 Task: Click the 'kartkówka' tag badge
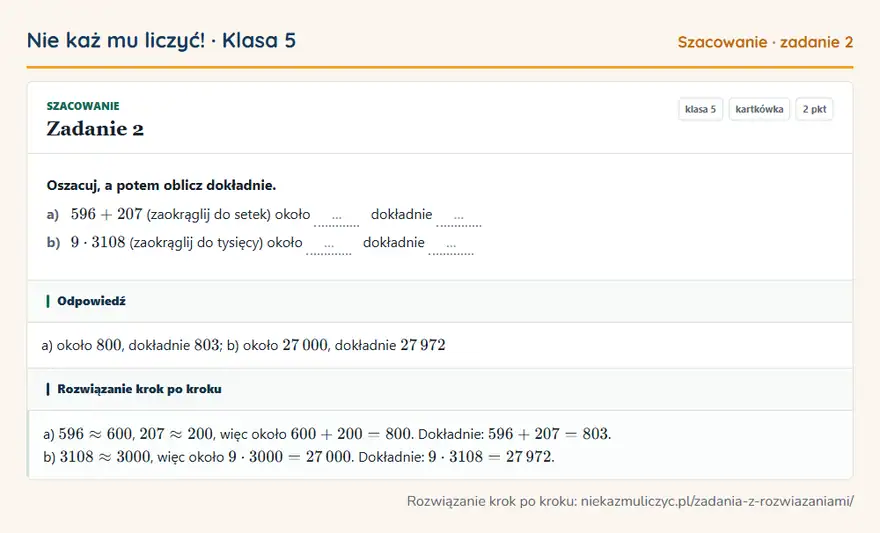(x=759, y=109)
